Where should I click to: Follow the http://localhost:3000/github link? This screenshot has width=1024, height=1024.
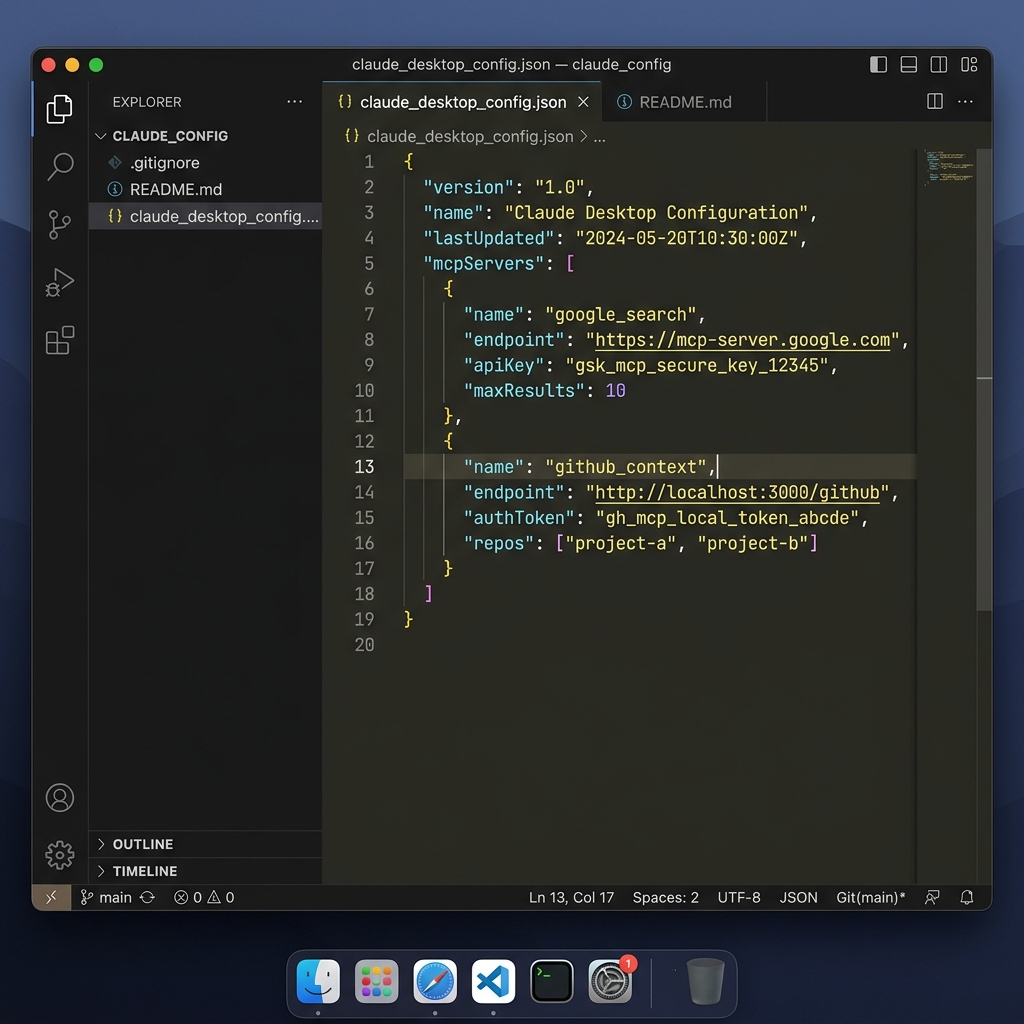(737, 492)
